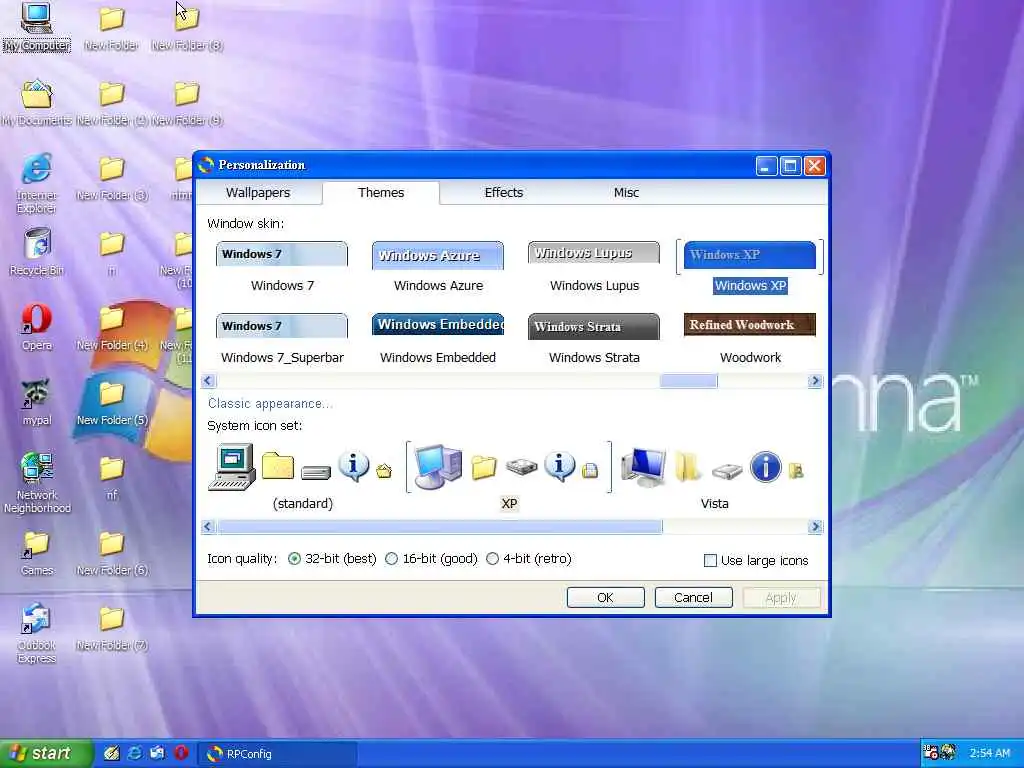Click window skin scrollbar thumb
This screenshot has height=768, width=1024.
(x=688, y=381)
